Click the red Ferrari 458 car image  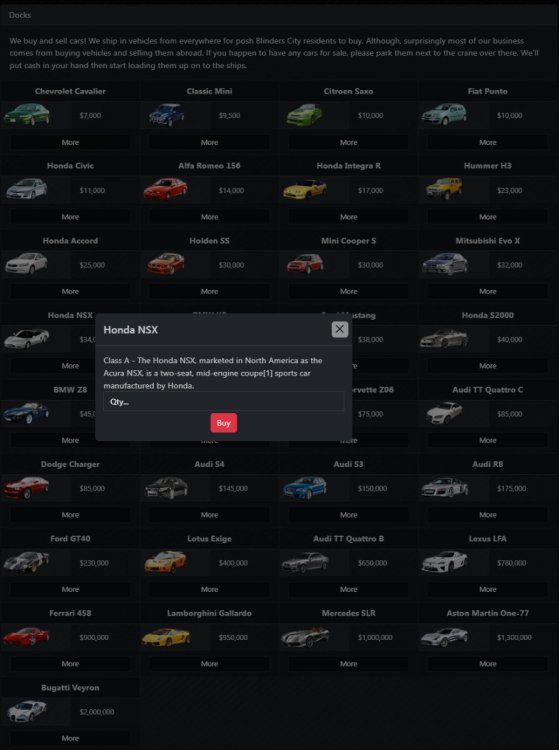[26, 637]
